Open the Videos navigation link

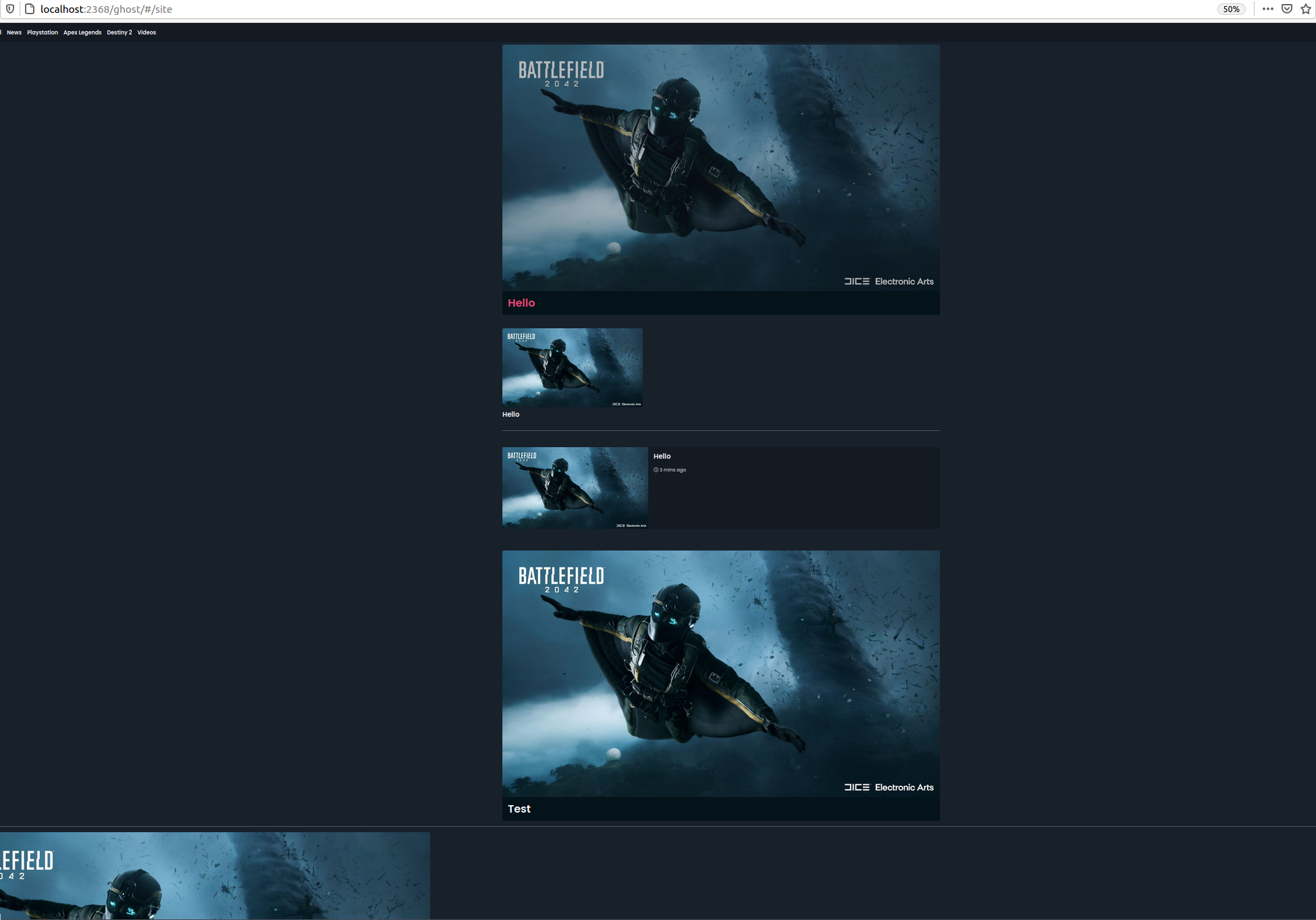147,32
